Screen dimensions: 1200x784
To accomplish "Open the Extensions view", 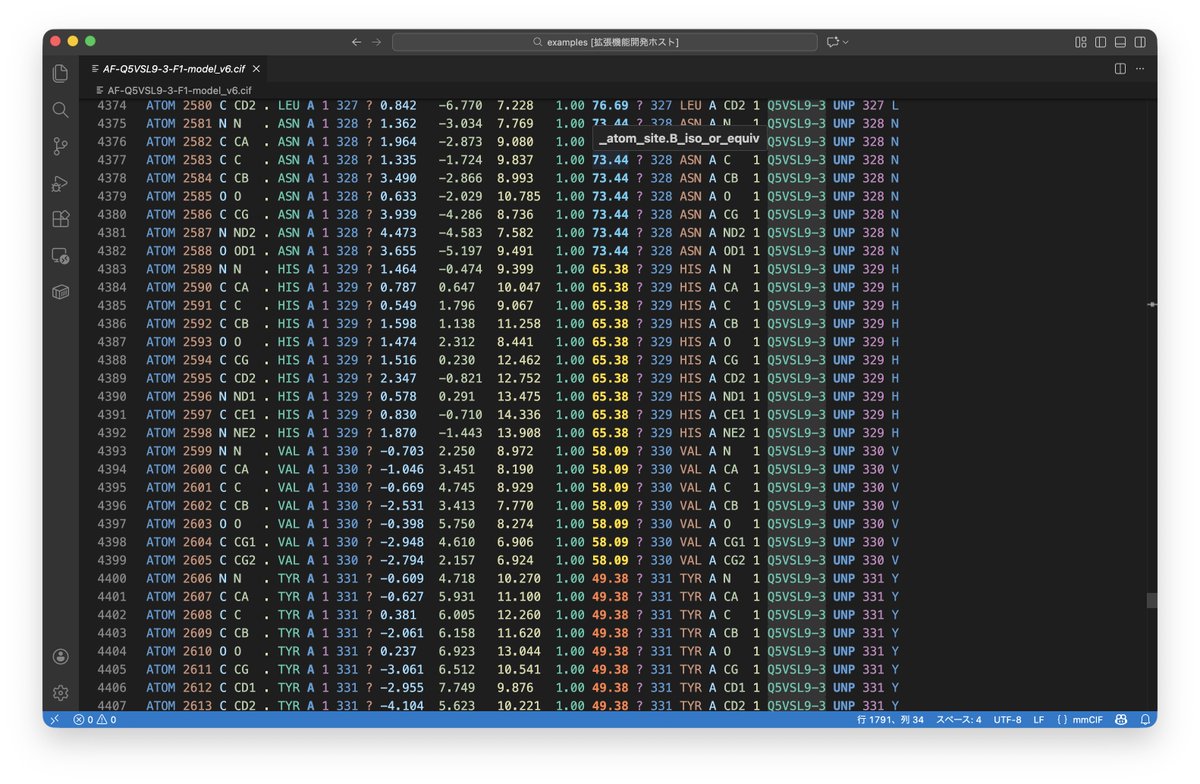I will click(60, 219).
